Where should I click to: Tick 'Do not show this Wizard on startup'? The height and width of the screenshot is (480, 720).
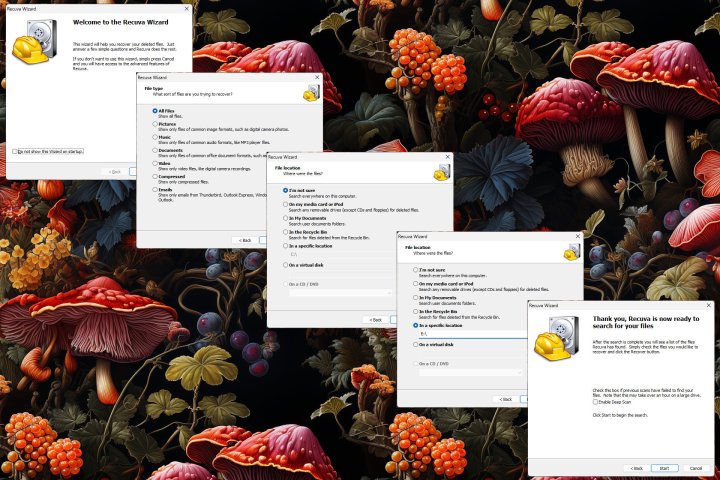click(15, 151)
